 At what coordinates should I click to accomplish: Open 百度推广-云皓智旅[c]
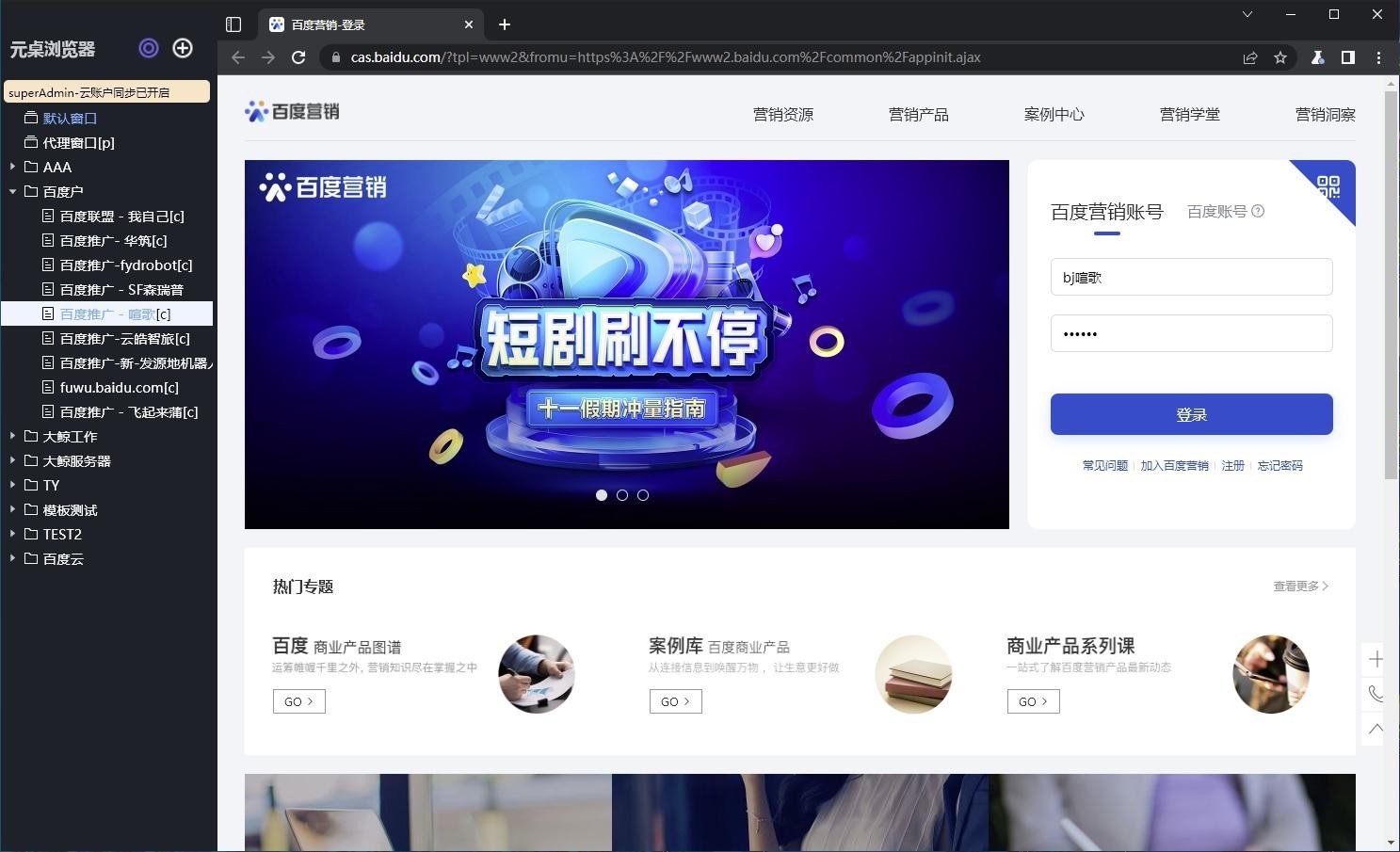pos(124,338)
